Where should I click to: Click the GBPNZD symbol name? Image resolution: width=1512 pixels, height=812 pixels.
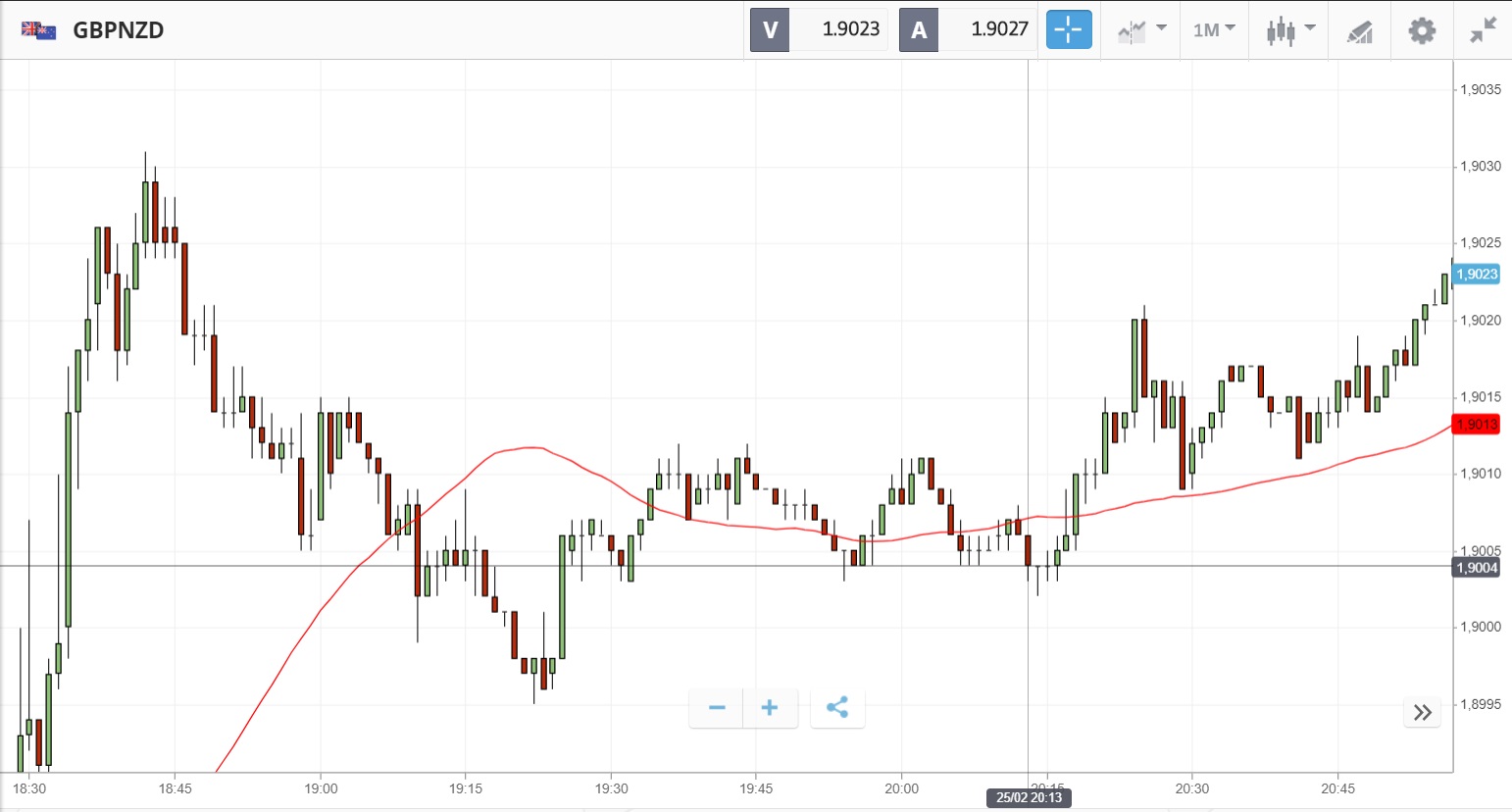[x=119, y=30]
